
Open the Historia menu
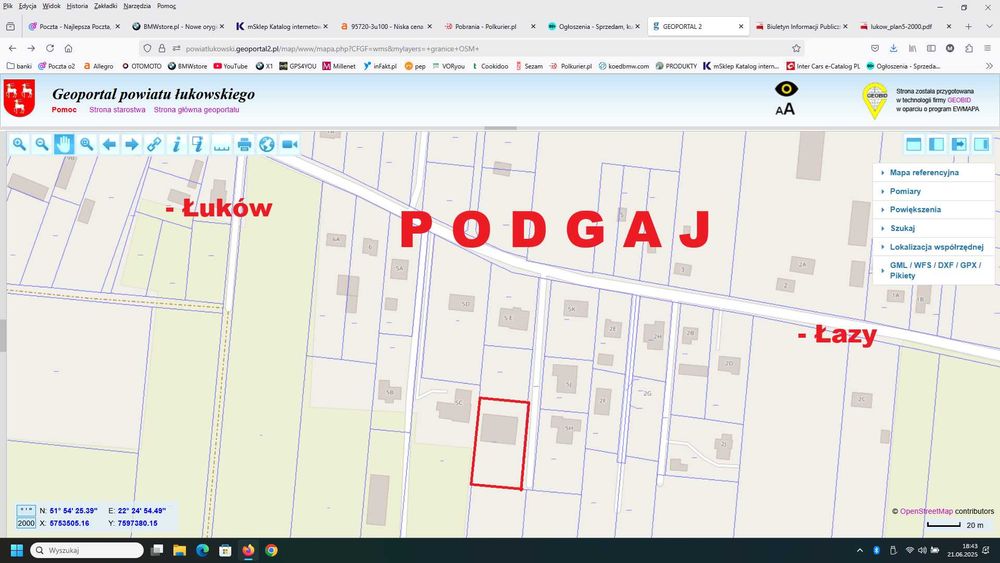(77, 6)
